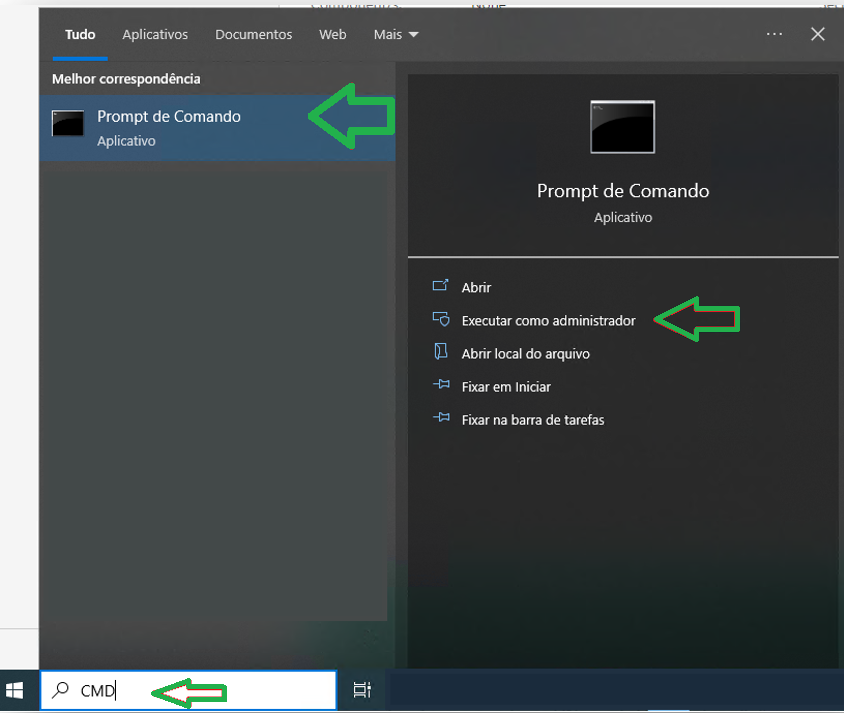
Task: Click the search box containing CMD
Action: click(188, 690)
